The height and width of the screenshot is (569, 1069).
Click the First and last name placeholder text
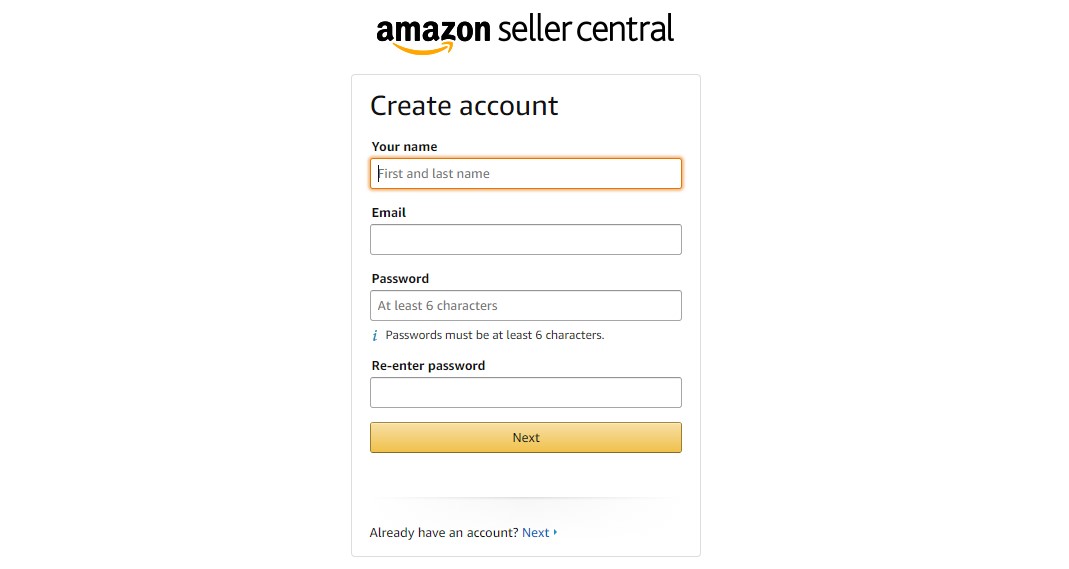[x=434, y=174]
